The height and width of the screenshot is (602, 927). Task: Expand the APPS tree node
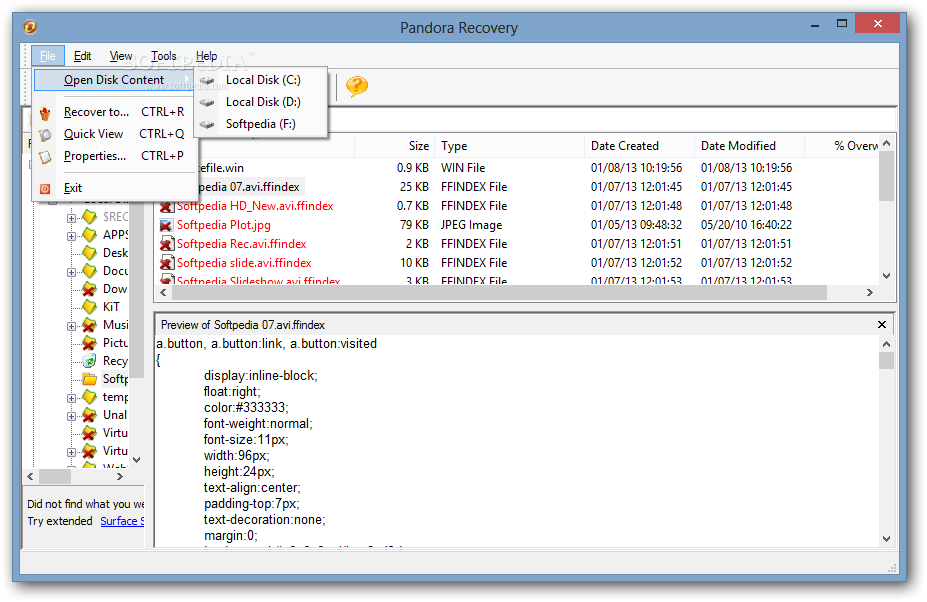coord(72,237)
